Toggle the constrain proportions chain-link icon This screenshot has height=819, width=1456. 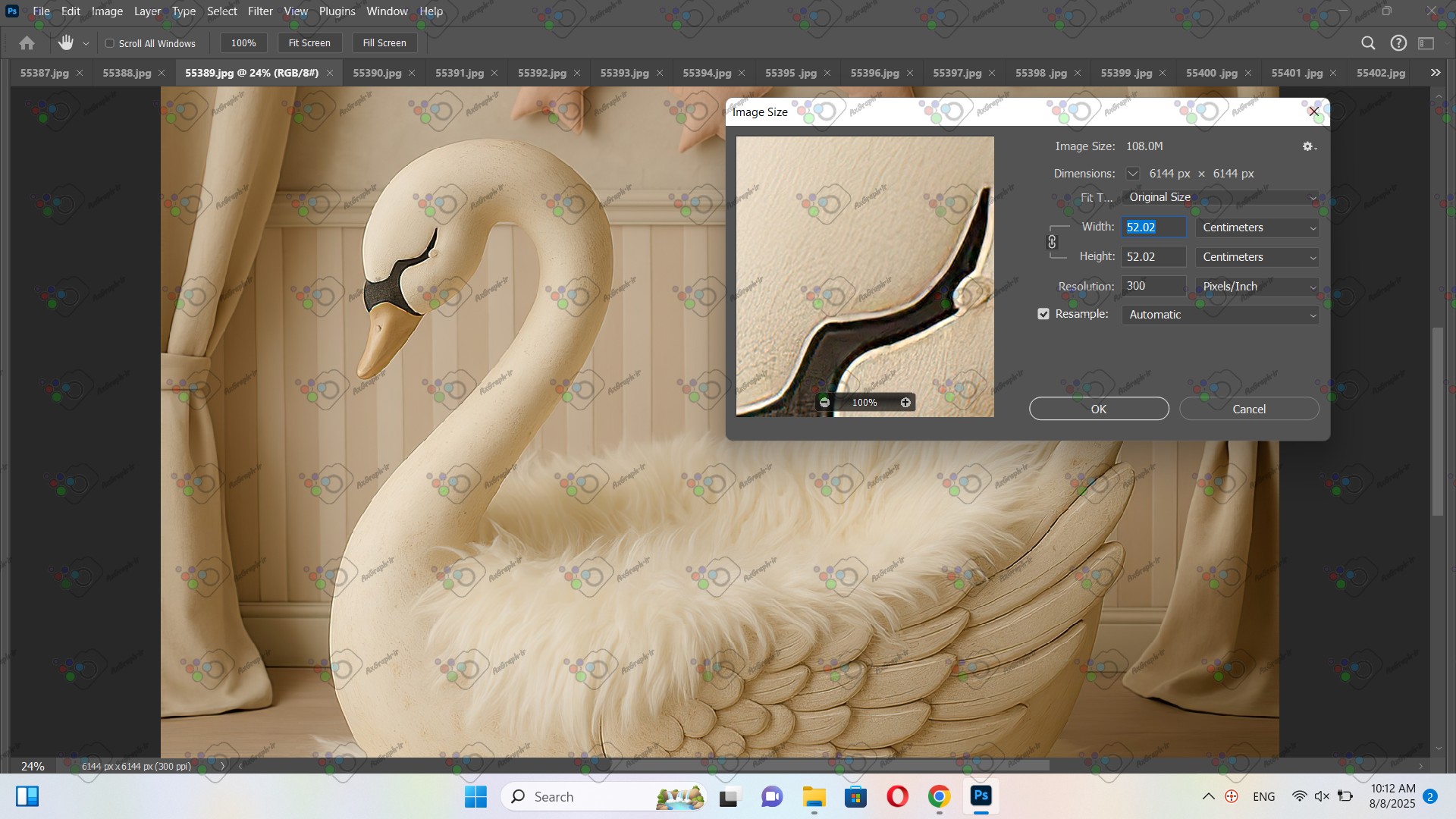[x=1052, y=242]
